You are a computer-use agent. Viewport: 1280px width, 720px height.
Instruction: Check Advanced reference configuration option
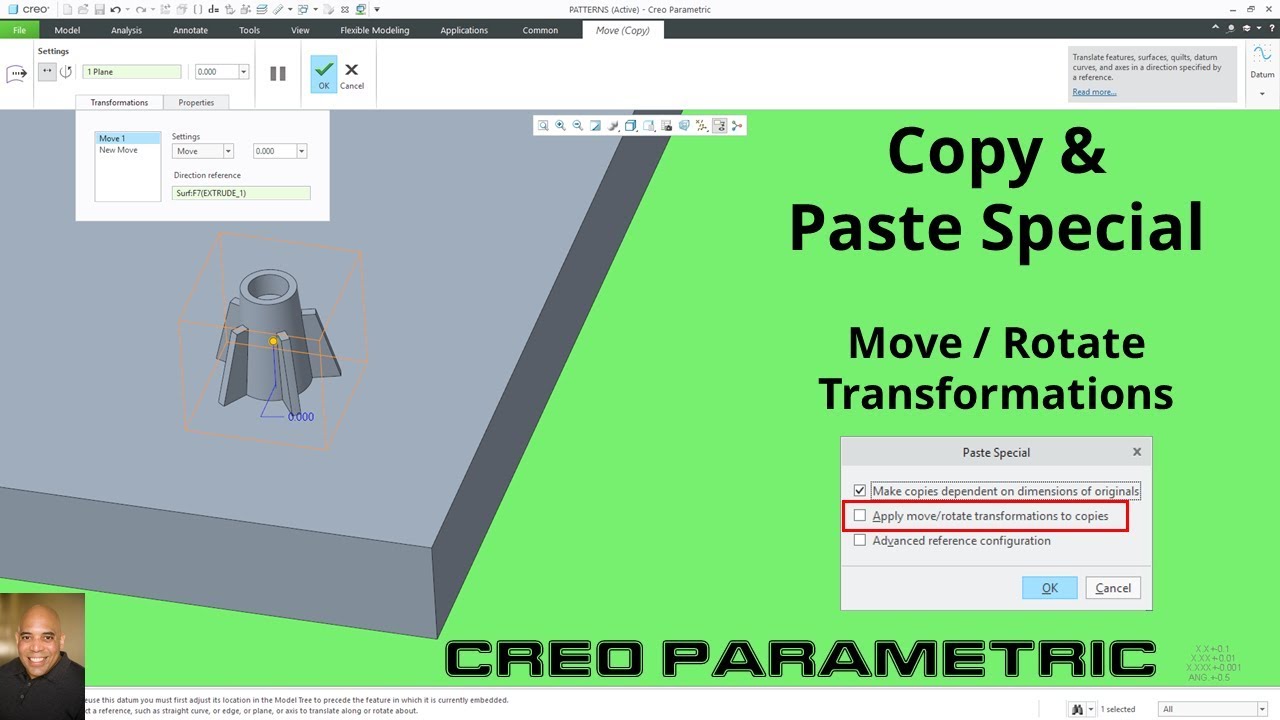pos(860,540)
